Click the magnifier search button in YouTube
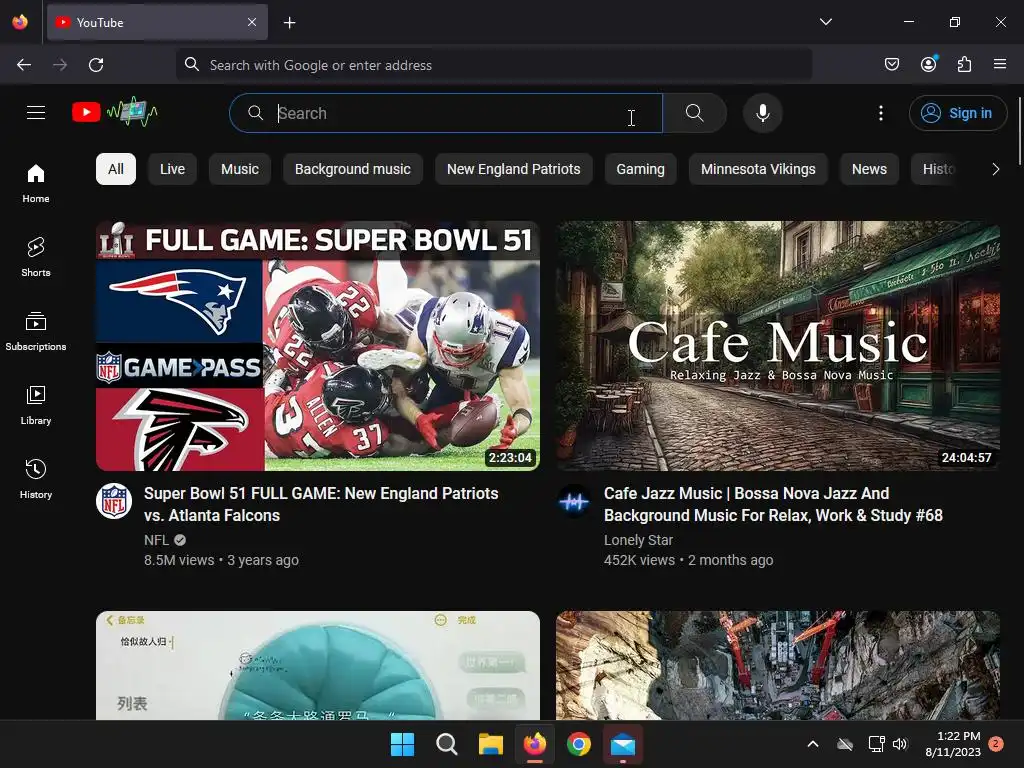Viewport: 1024px width, 768px height. tap(694, 113)
